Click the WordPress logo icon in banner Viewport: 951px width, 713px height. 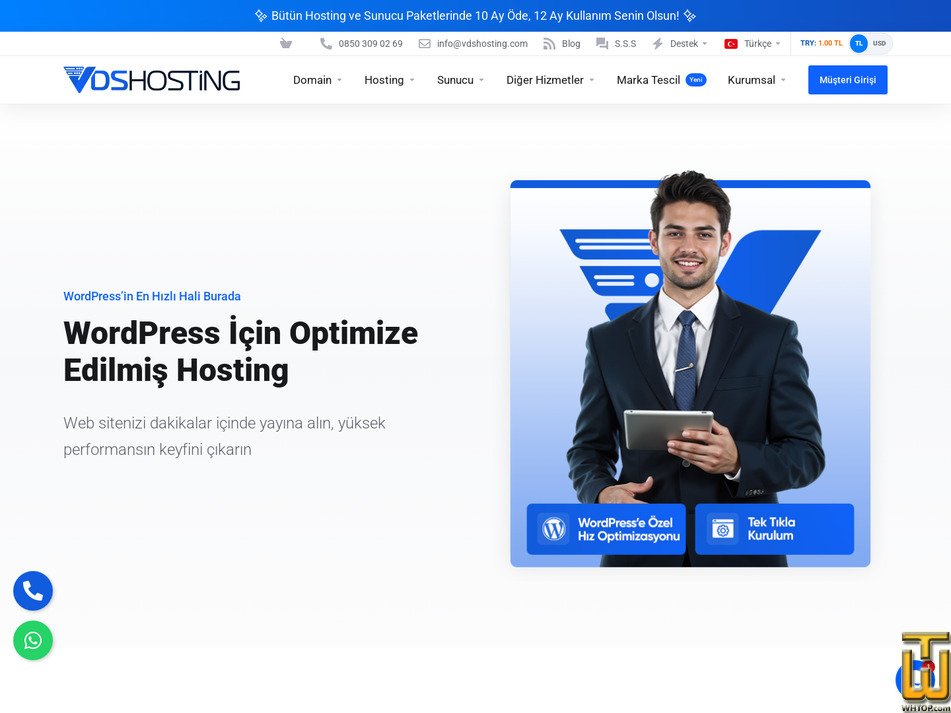(x=553, y=529)
